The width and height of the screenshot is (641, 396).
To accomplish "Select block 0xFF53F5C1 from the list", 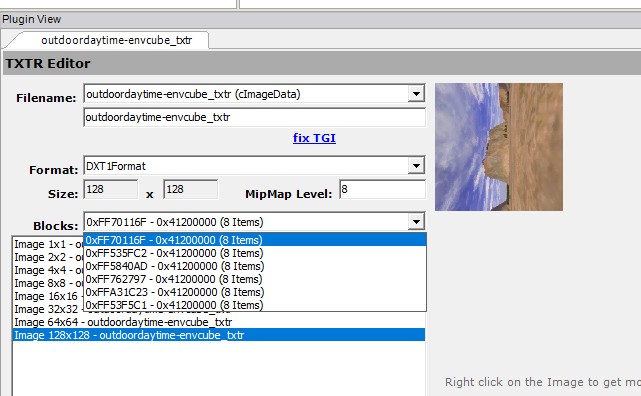I will click(x=255, y=305).
